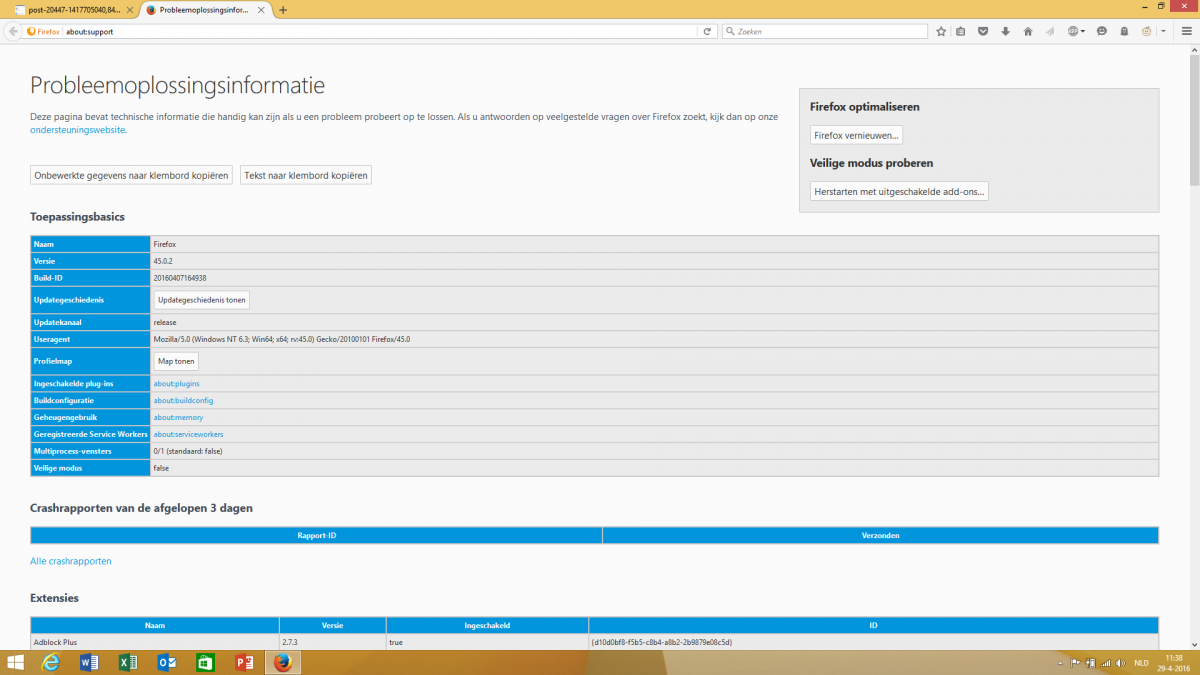Close the Probleemoplossingsinformatie tab
The height and width of the screenshot is (675, 1200).
pyautogui.click(x=262, y=10)
